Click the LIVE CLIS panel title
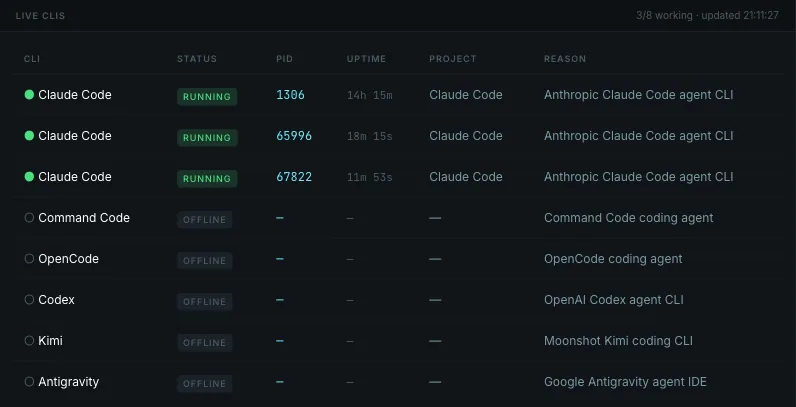This screenshot has width=796, height=407. point(41,16)
